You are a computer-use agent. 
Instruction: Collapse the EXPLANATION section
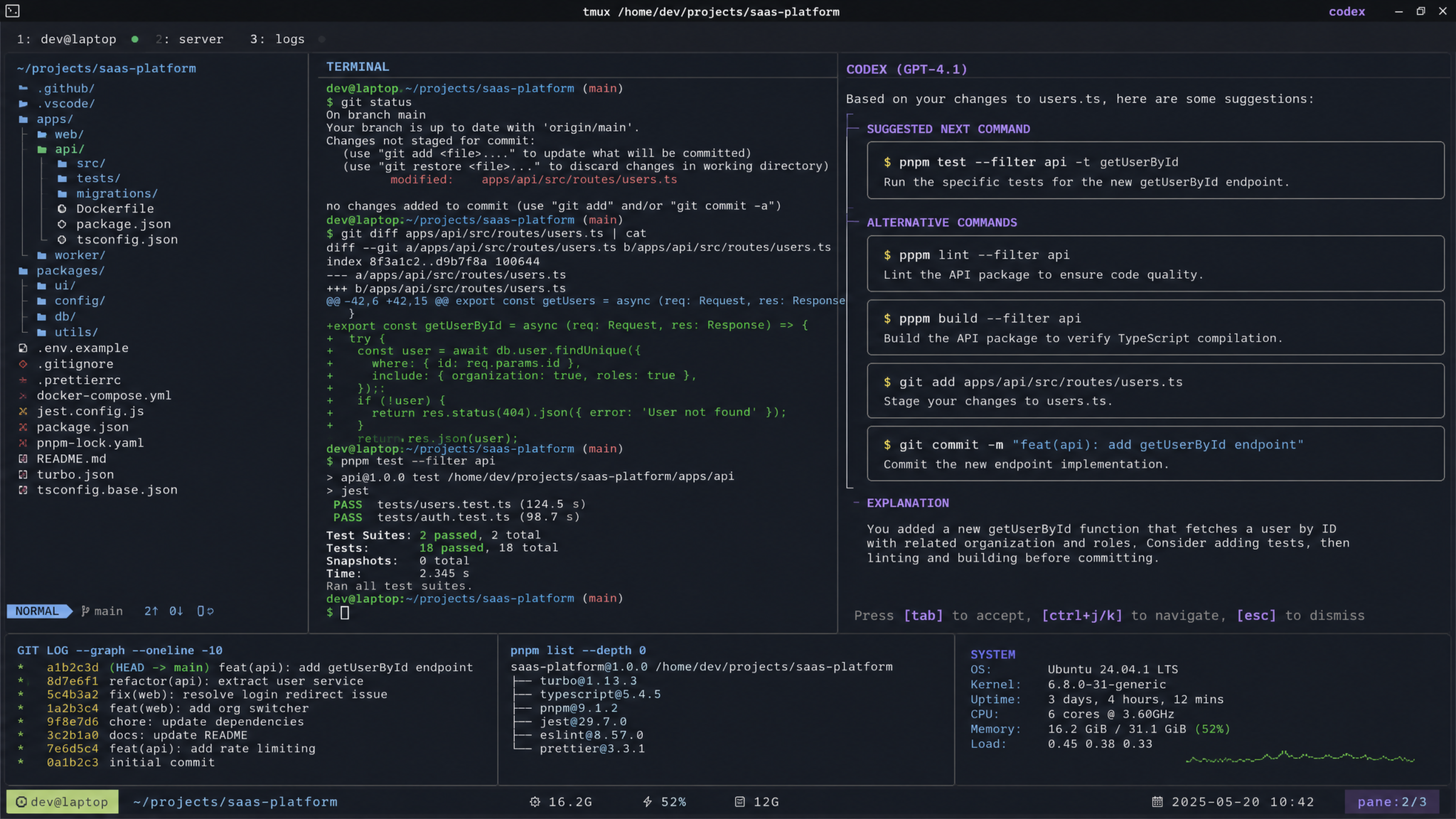(x=856, y=503)
